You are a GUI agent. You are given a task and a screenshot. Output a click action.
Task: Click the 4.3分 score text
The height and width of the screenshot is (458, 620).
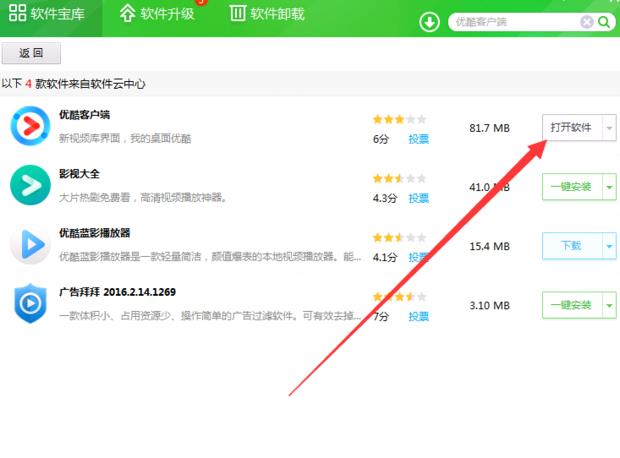(x=385, y=198)
